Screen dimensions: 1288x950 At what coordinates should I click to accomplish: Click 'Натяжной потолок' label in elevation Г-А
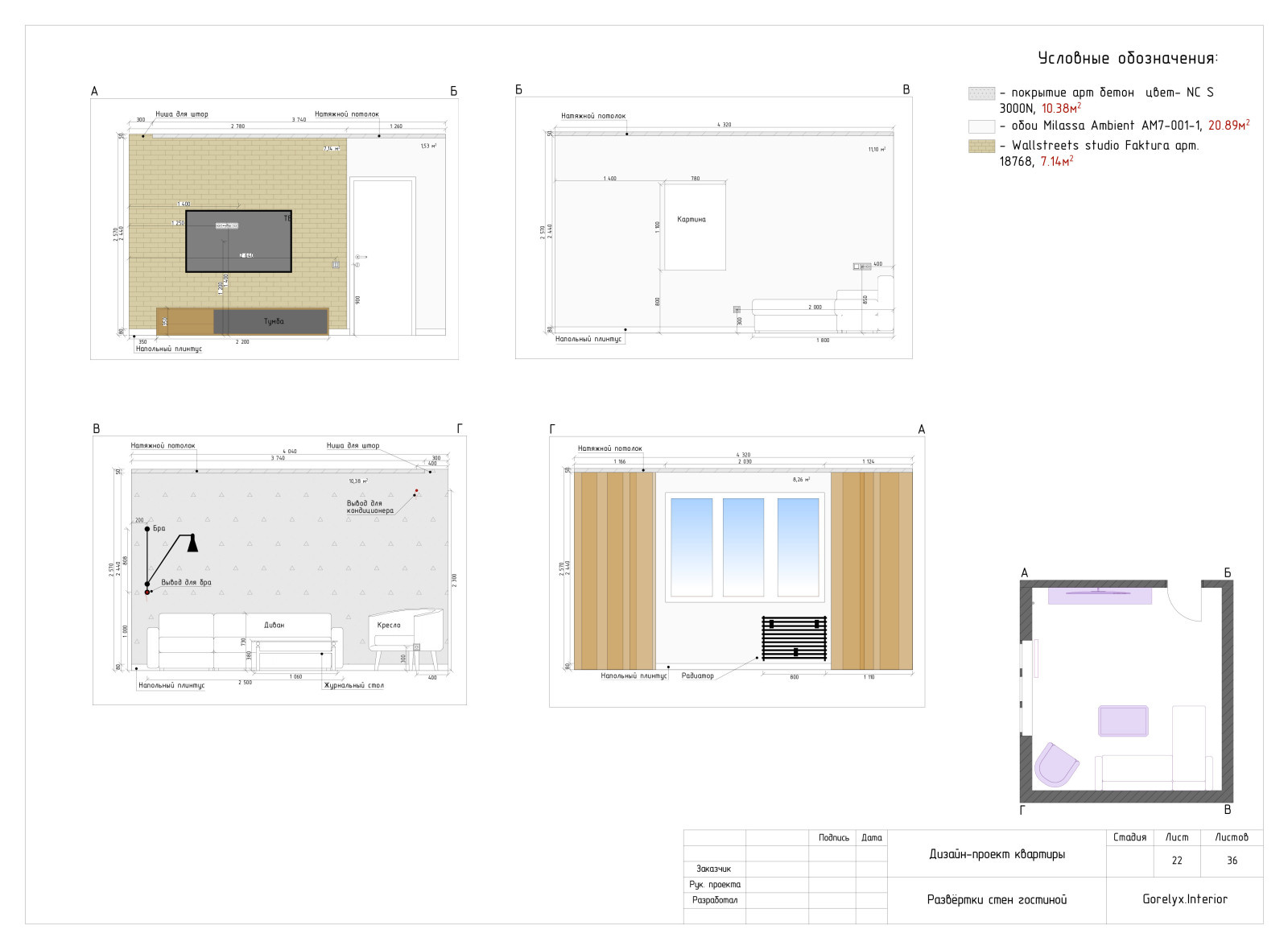609,448
